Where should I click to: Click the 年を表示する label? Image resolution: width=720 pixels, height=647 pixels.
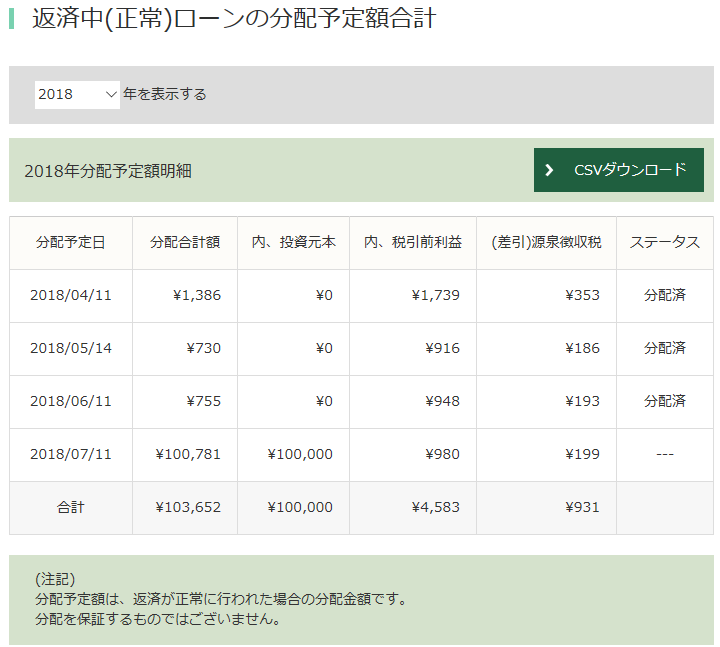[x=165, y=94]
